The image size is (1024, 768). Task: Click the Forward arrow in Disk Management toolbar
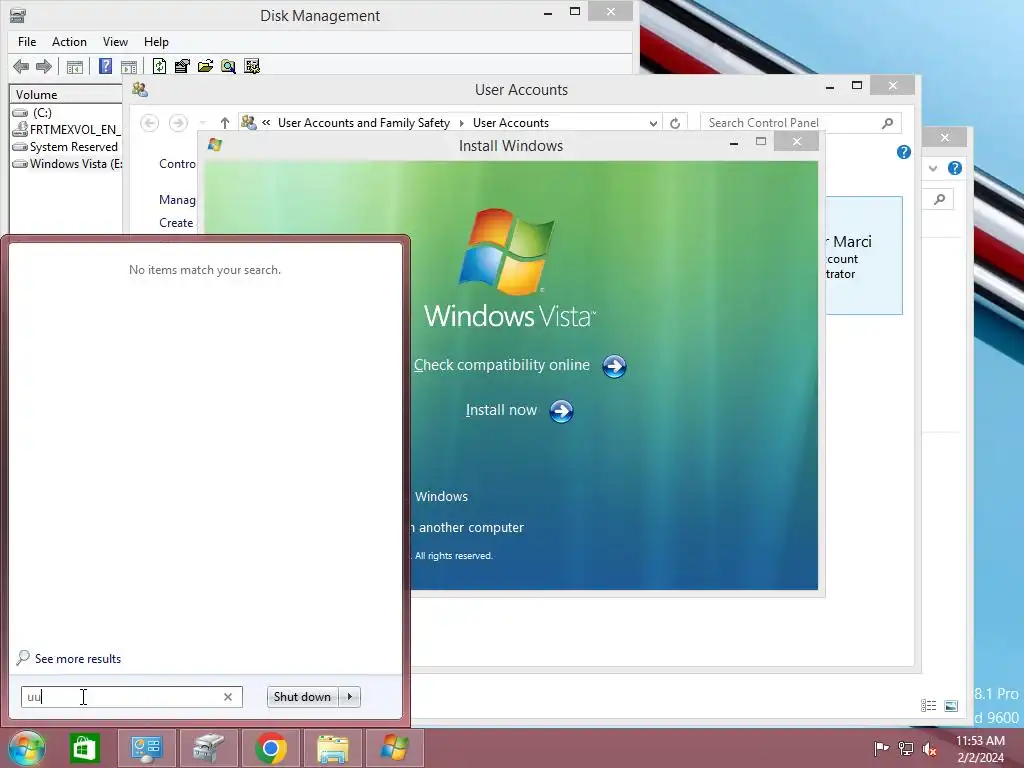44,66
